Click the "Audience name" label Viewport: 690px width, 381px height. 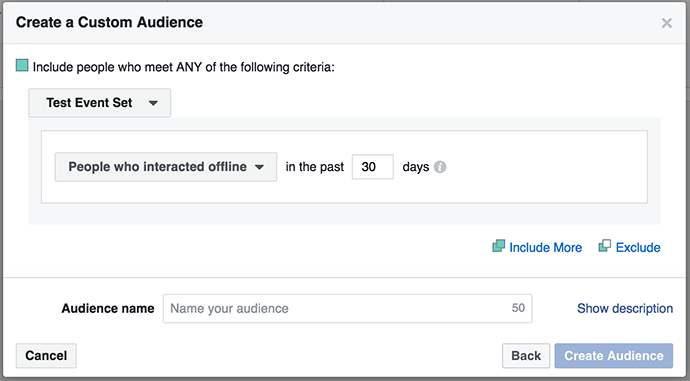(x=108, y=308)
